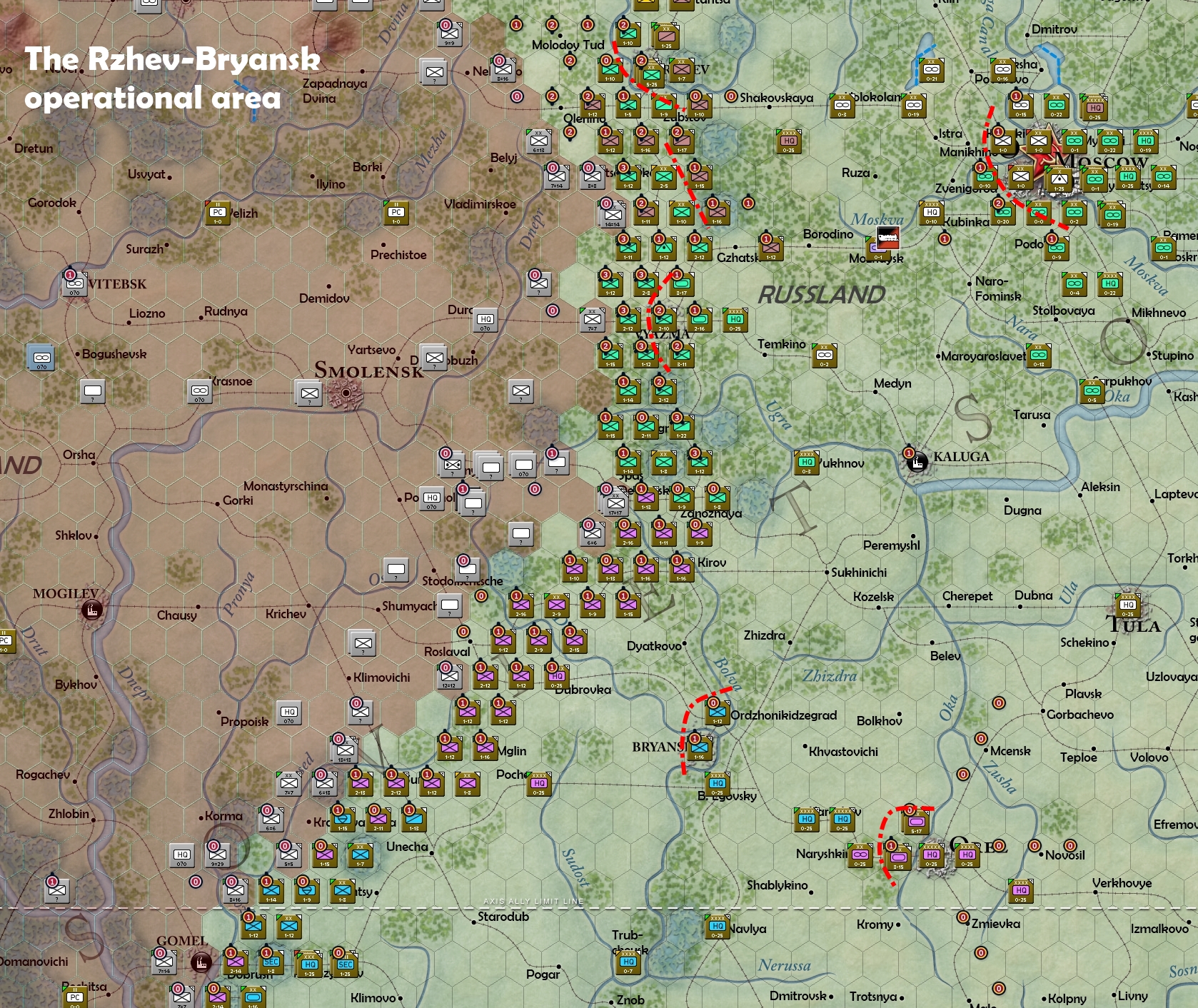Select the grey counter beside Bogushevsk
Viewport: 1198px width, 1008px height.
[41, 358]
